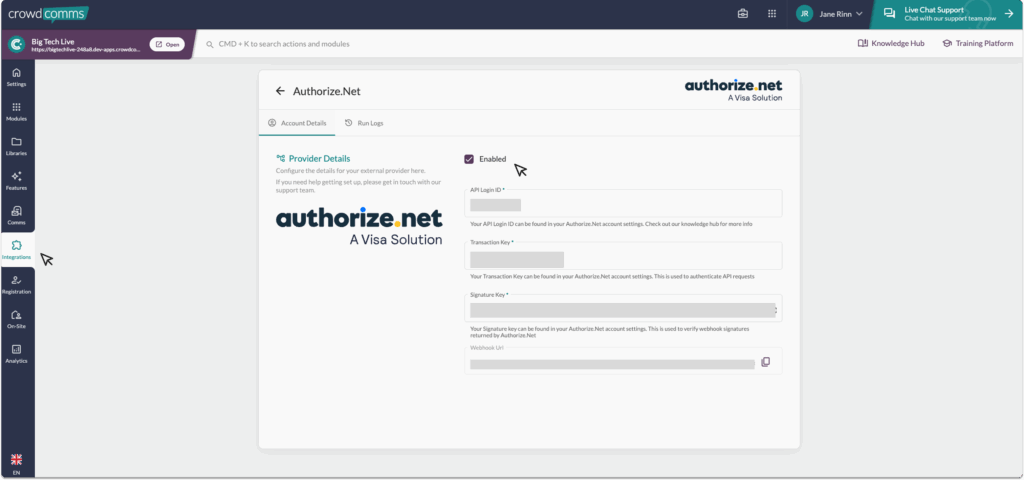This screenshot has width=1024, height=480.
Task: Open the Settings sidebar icon
Action: (16, 77)
